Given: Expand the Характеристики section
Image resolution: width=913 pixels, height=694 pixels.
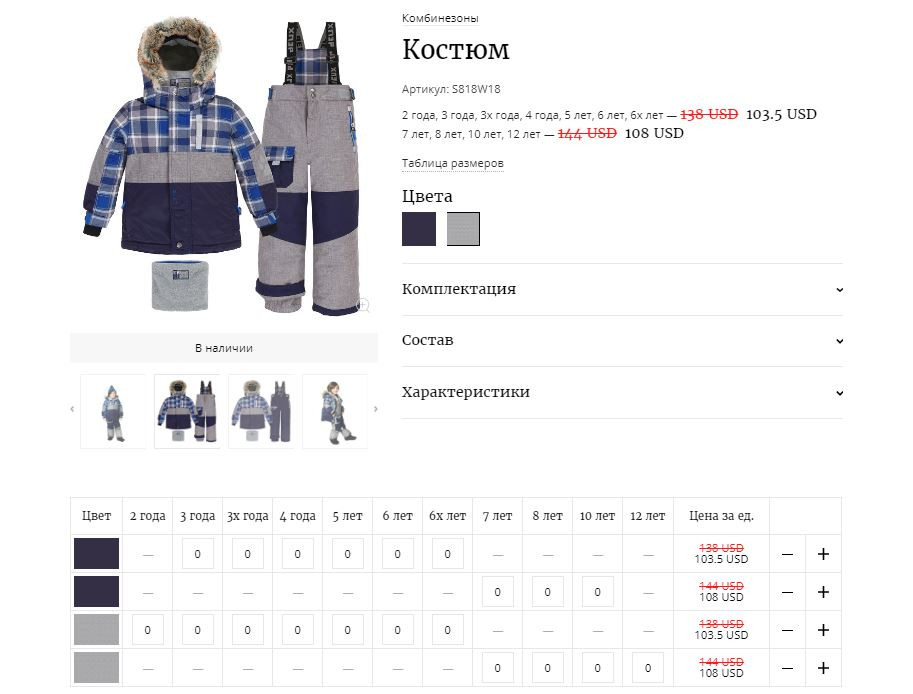Looking at the screenshot, I should 622,392.
